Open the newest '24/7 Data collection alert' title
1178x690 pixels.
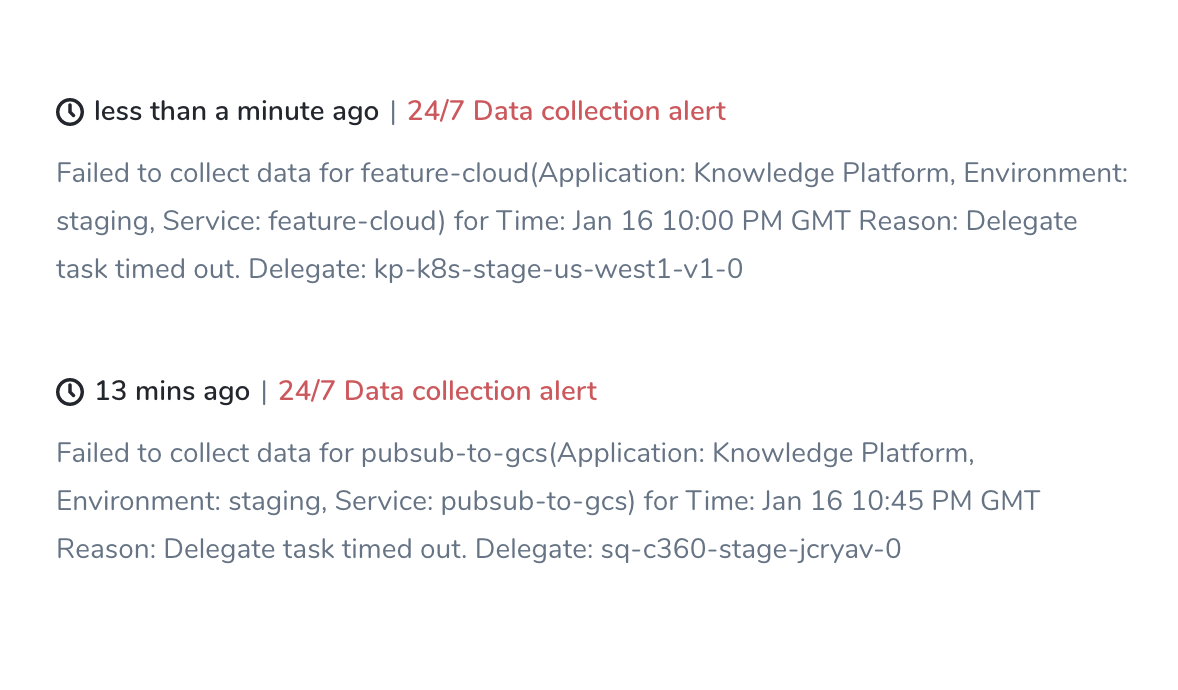(x=566, y=111)
